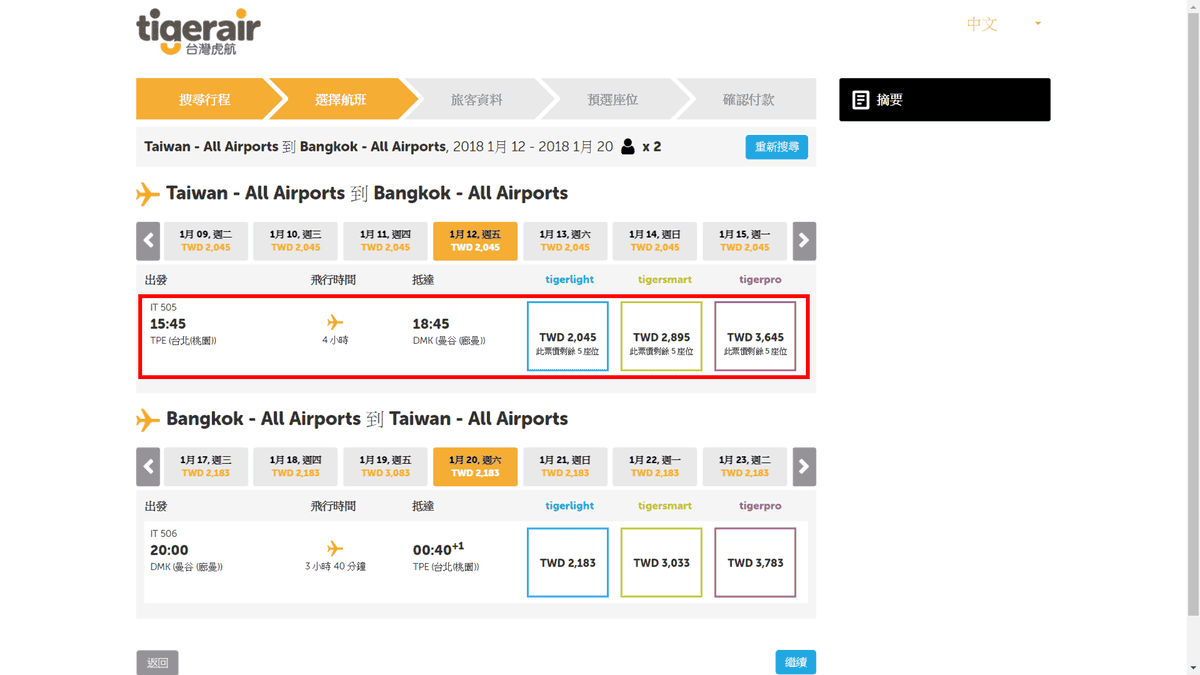Screen dimensions: 1200x675
Task: Show earlier return dates with left arrow
Action: (x=148, y=467)
